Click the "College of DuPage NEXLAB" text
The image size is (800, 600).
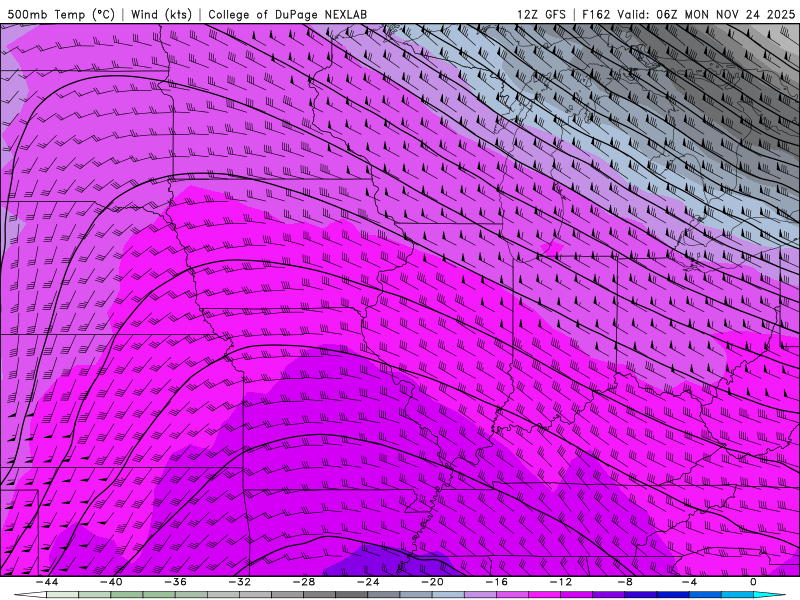(287, 14)
